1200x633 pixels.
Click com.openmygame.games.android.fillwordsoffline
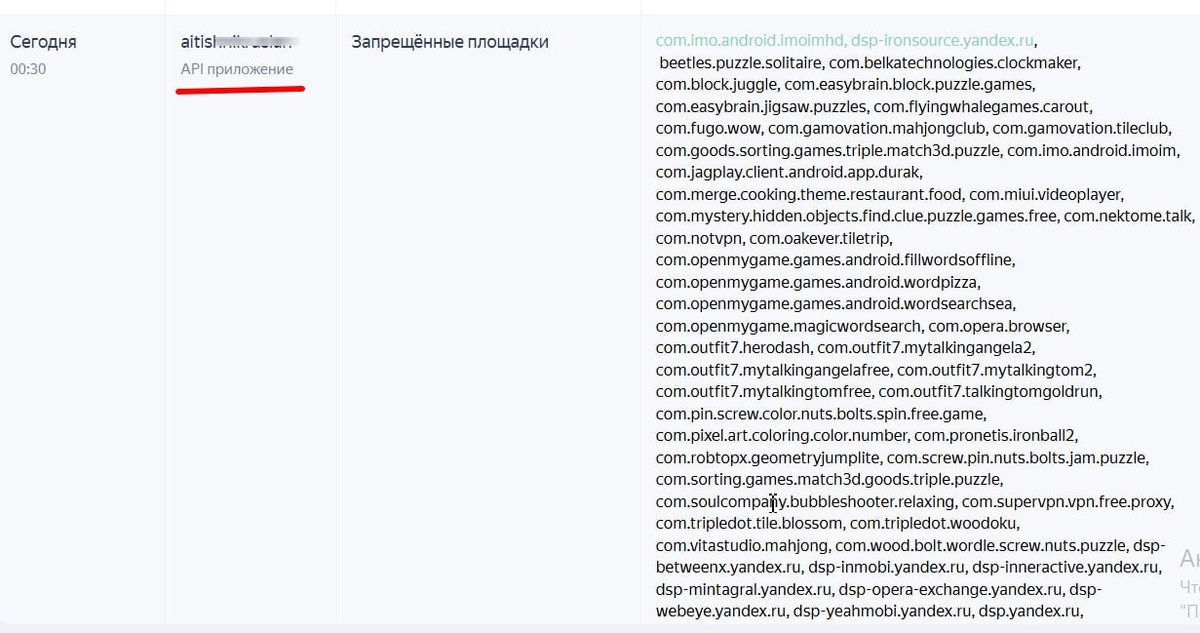coord(834,260)
